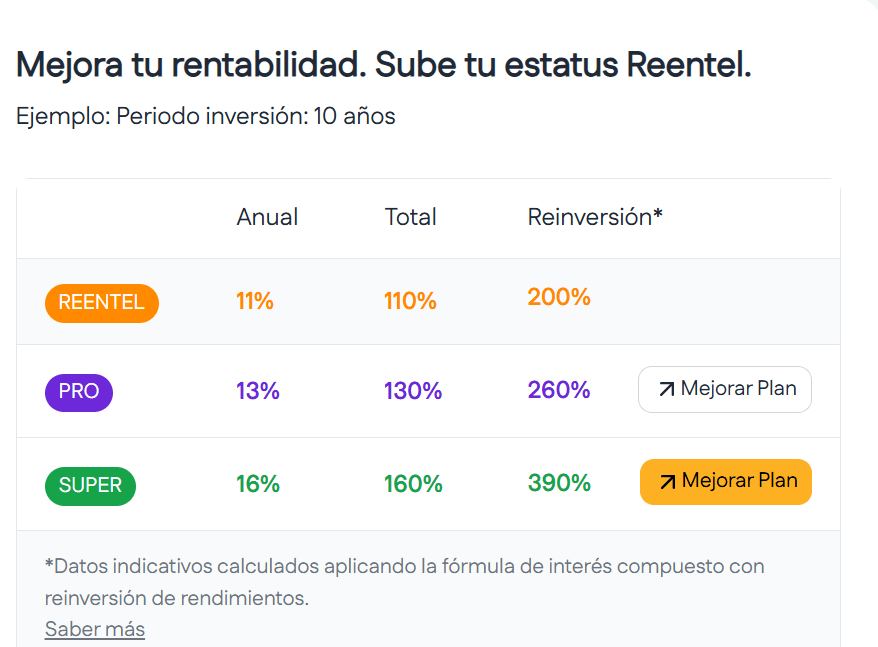Click the arrow icon on the orange Mejorar Plan button

pyautogui.click(x=667, y=482)
